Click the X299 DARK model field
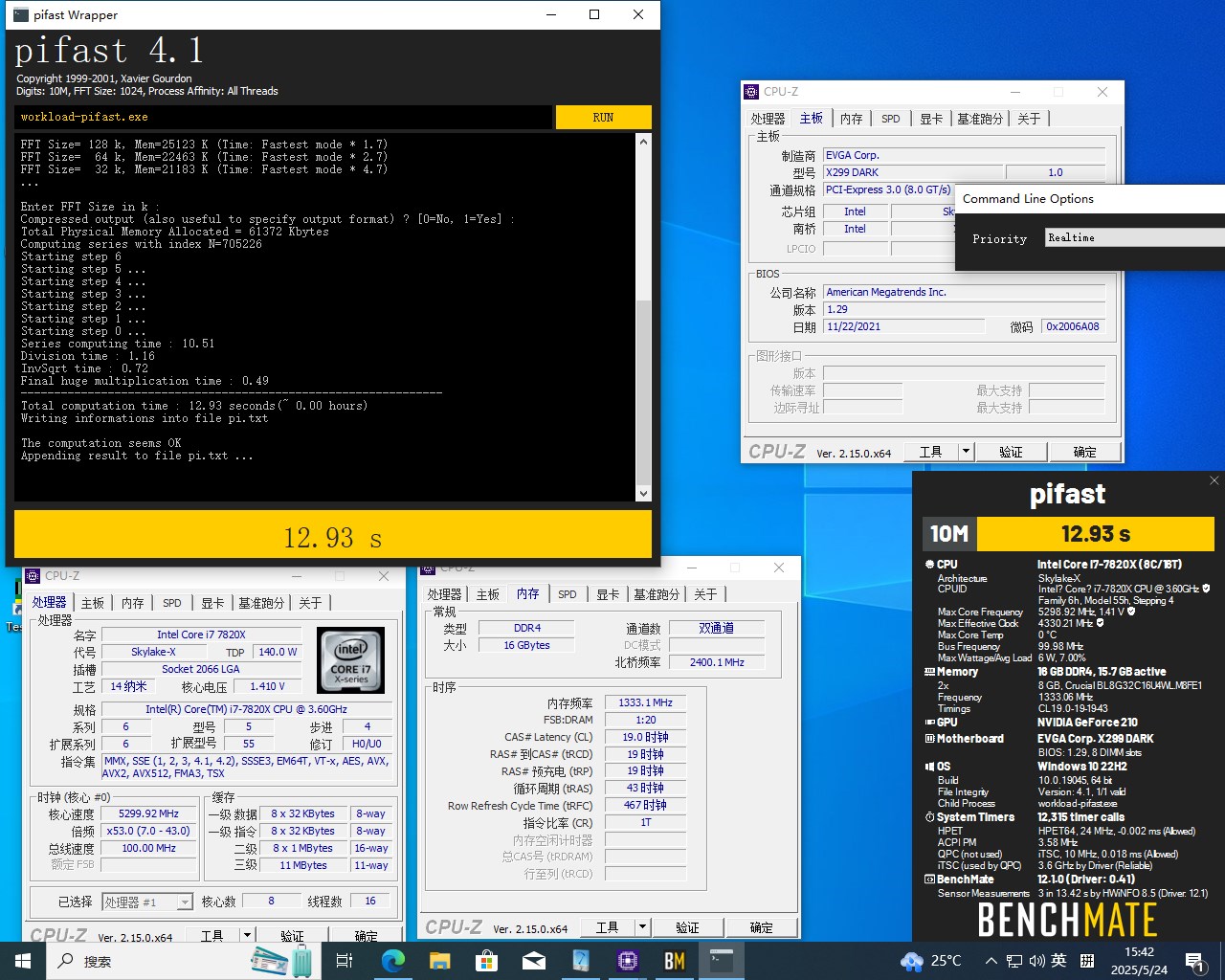The height and width of the screenshot is (980, 1225). click(x=912, y=172)
